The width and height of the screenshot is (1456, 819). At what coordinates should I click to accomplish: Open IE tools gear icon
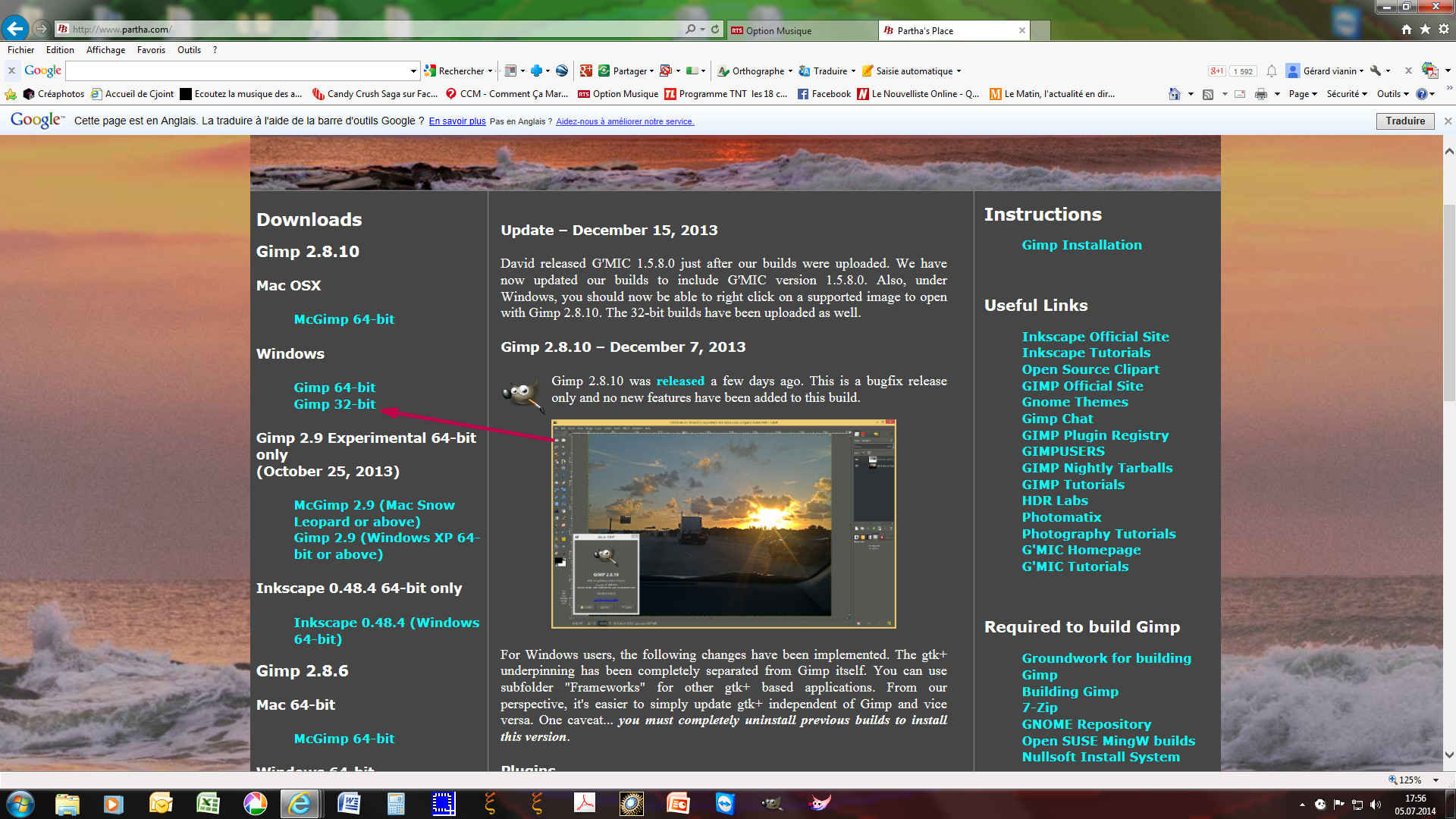pos(1444,30)
